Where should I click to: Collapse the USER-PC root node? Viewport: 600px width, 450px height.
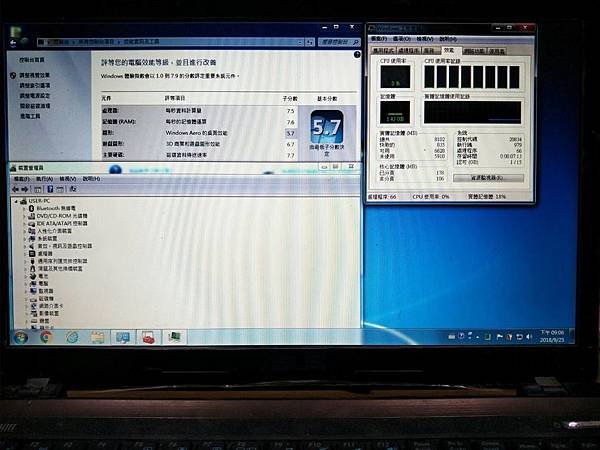click(16, 201)
